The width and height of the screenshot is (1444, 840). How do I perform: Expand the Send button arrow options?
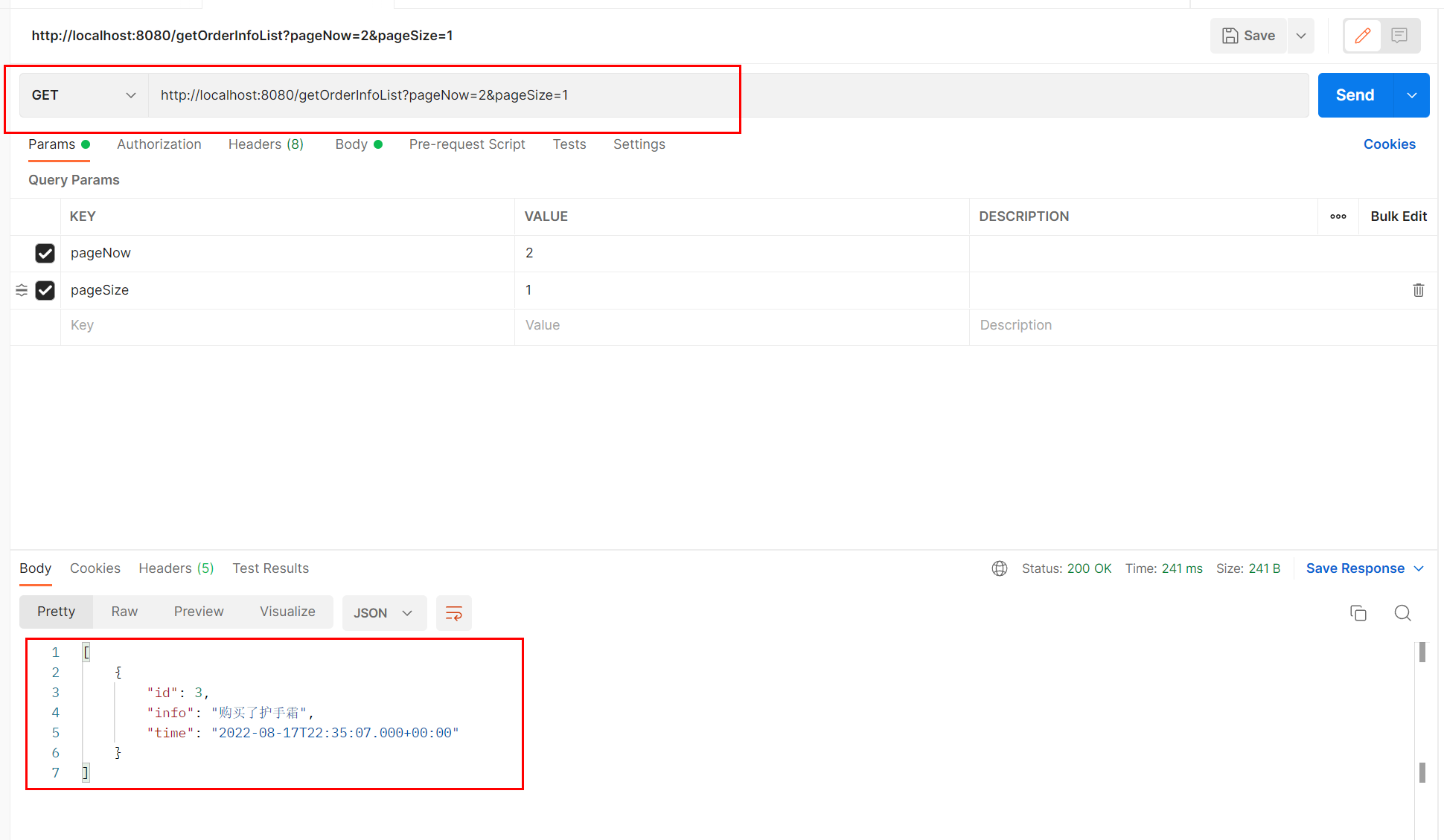pyautogui.click(x=1411, y=95)
